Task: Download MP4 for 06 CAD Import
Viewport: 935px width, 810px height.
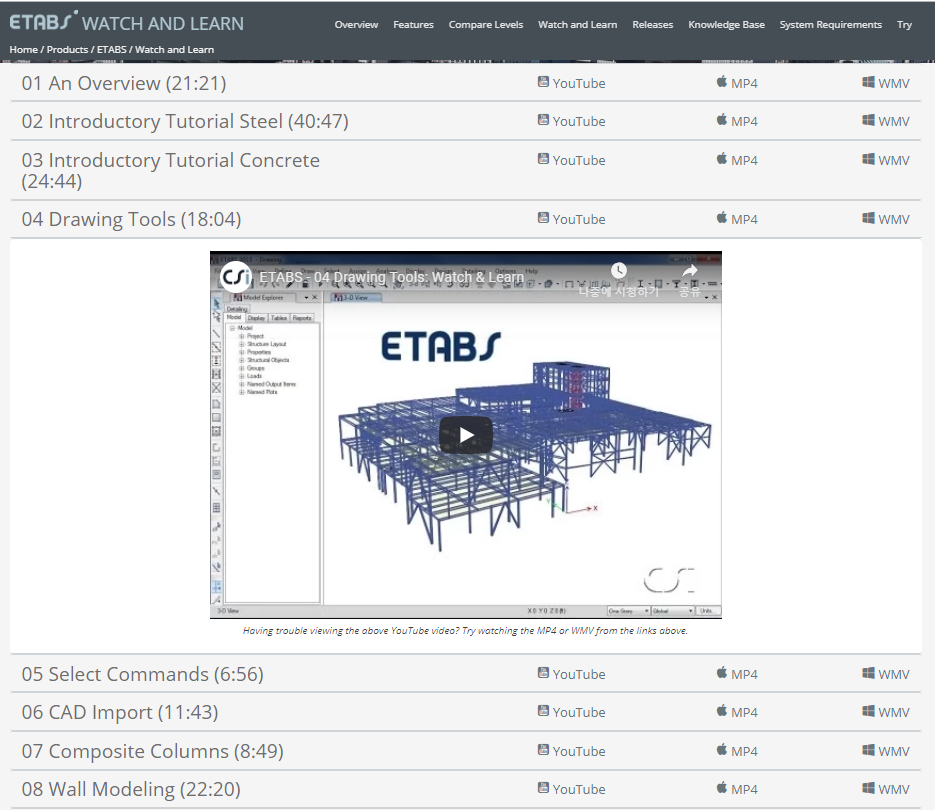Action: coord(737,712)
